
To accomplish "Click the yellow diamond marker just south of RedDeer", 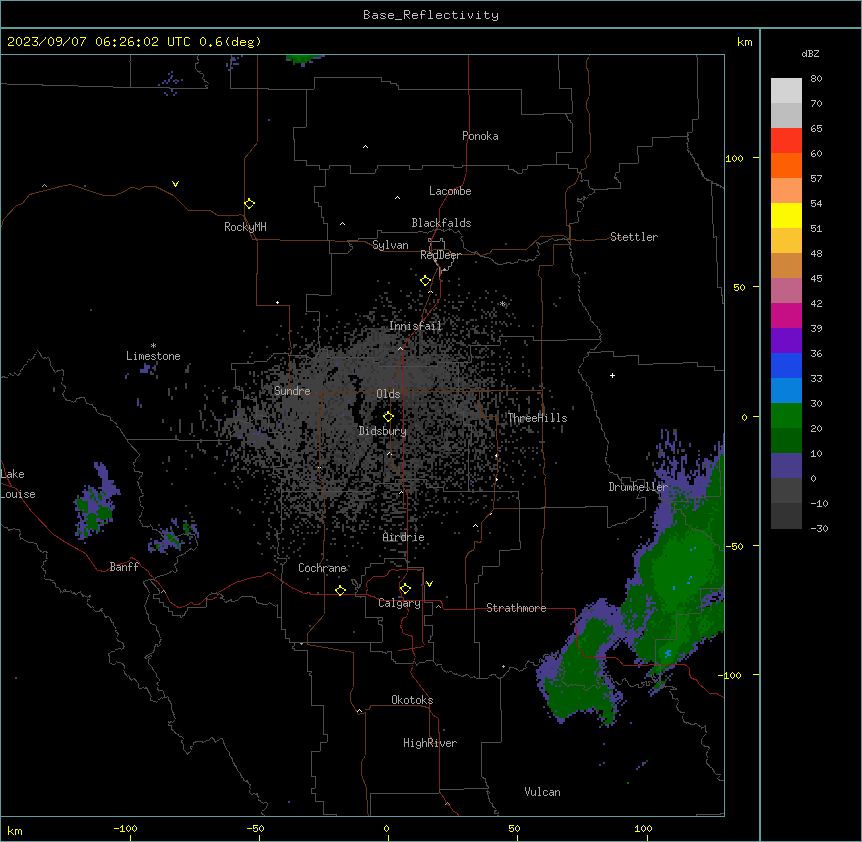I will [x=426, y=281].
